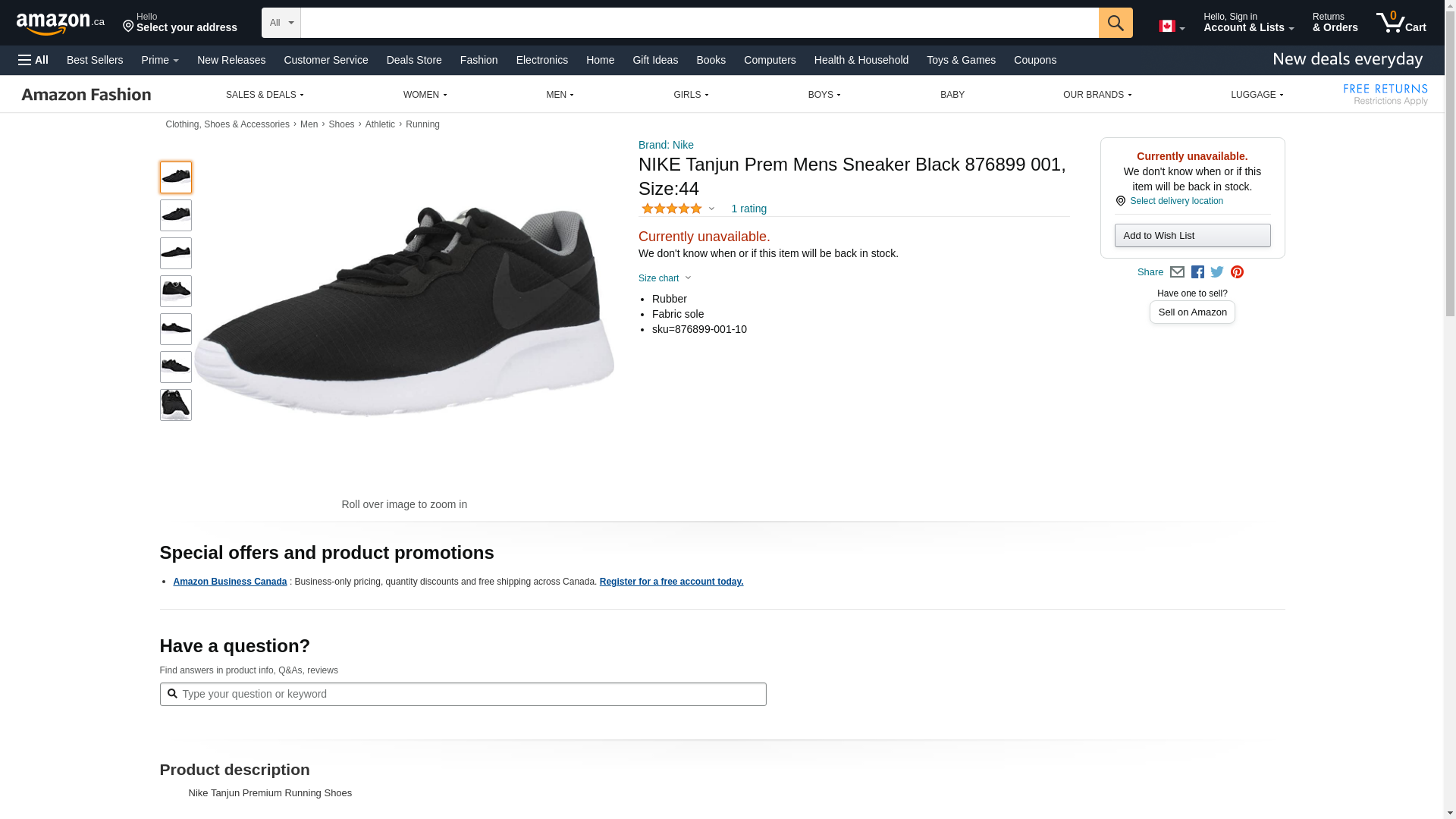Open the WOMEN fashion menu
This screenshot has width=1456, height=819.
click(425, 95)
